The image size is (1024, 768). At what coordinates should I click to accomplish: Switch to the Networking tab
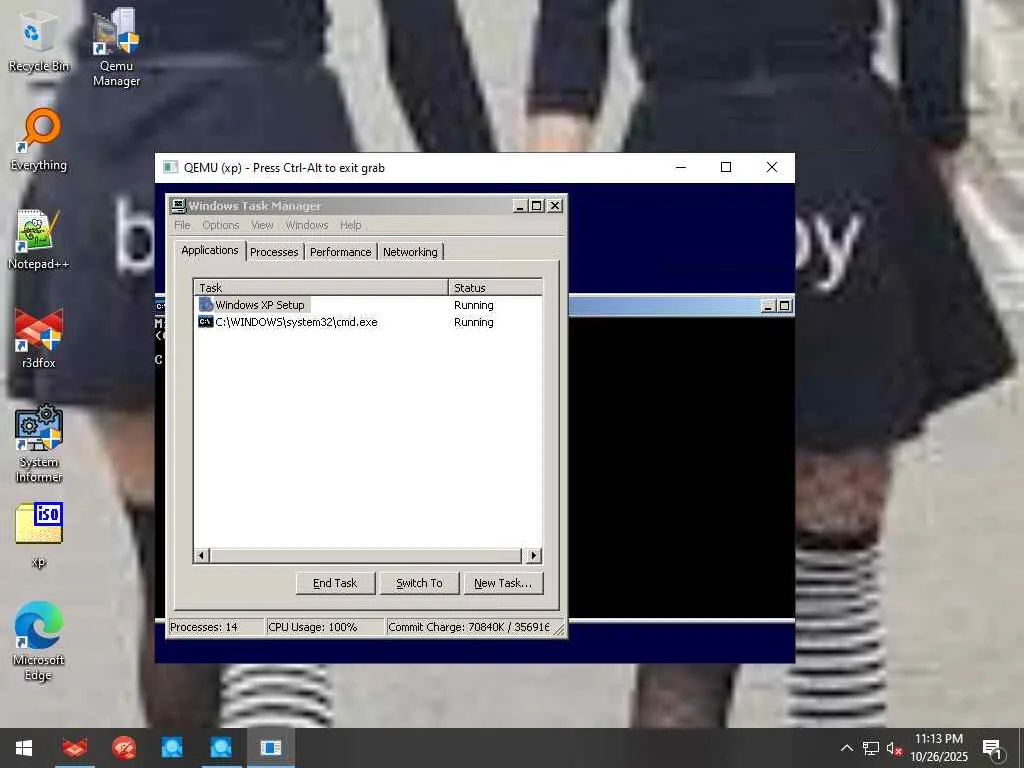(410, 252)
